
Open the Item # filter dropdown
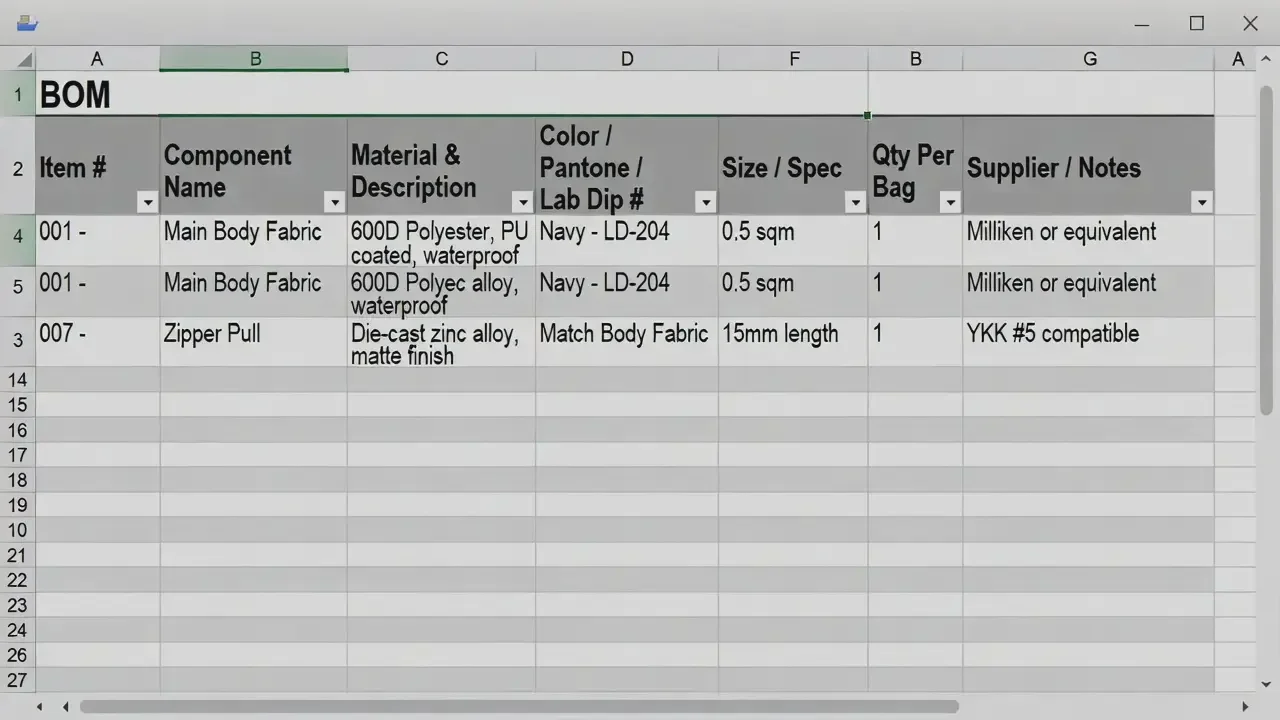click(x=148, y=203)
